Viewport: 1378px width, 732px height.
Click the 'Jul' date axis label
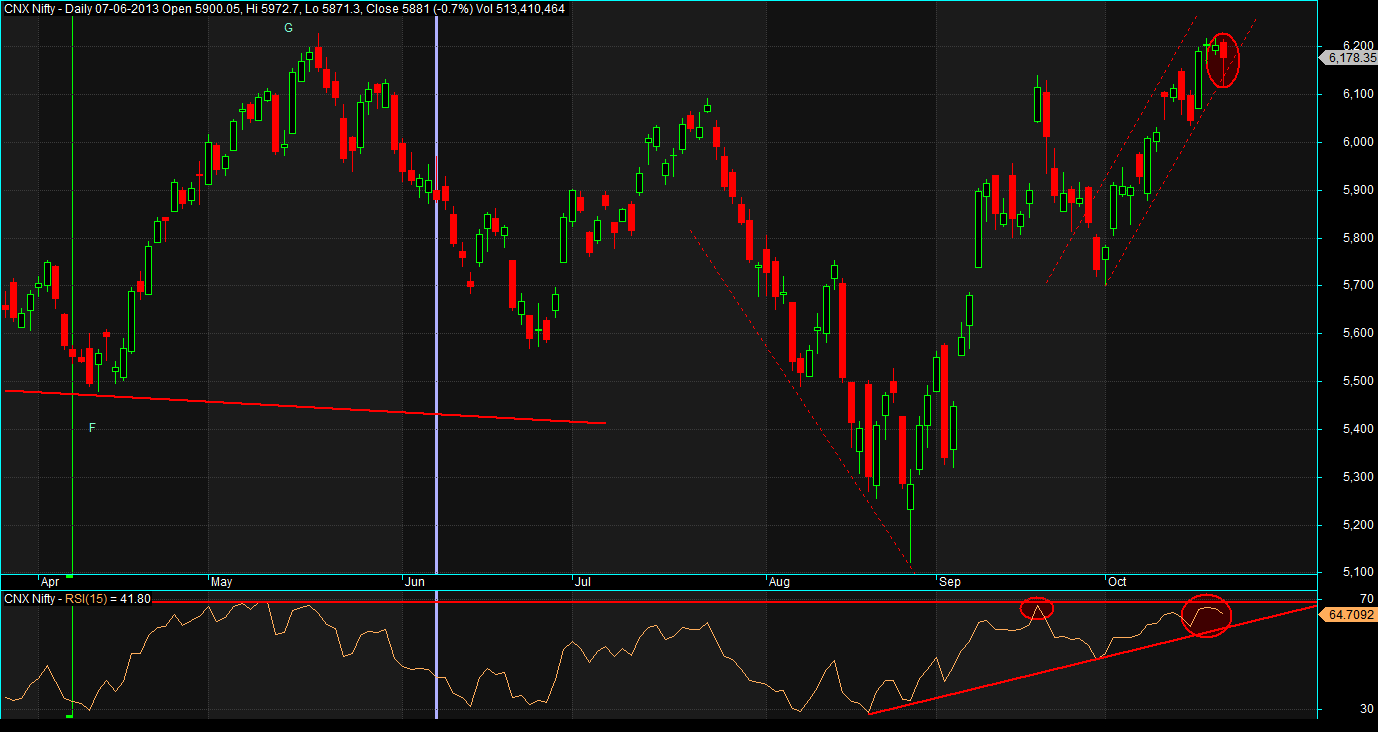coord(583,581)
